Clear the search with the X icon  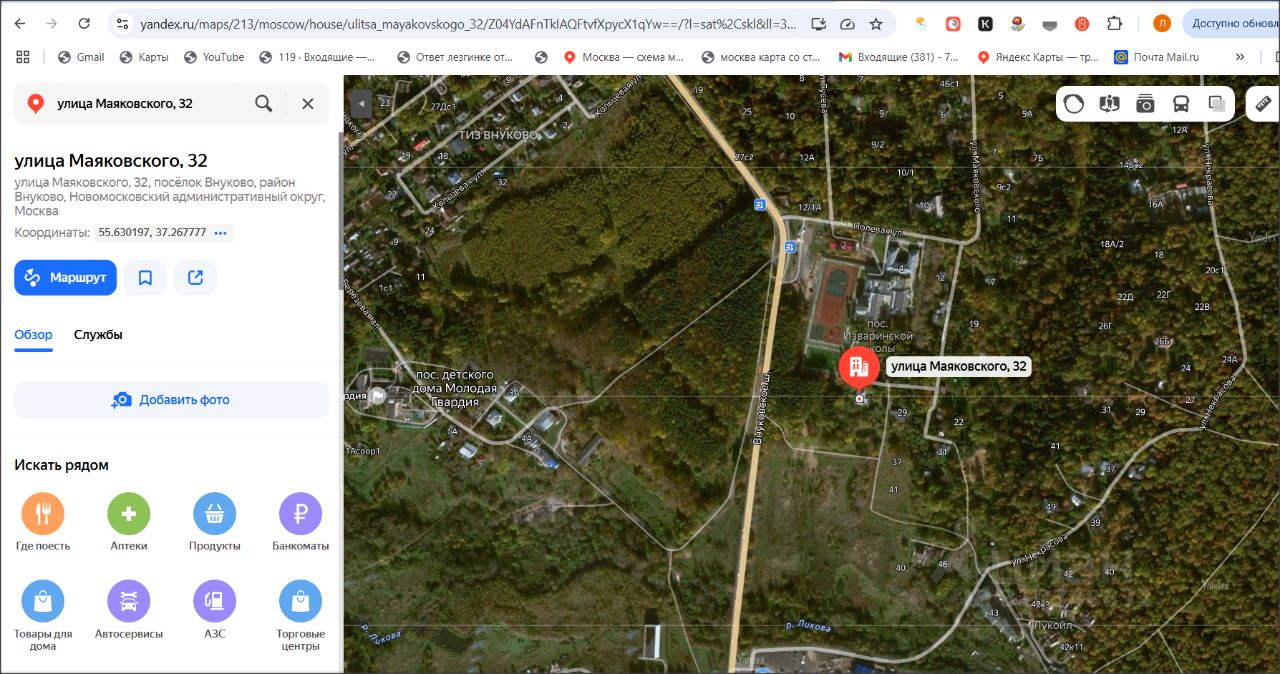308,103
